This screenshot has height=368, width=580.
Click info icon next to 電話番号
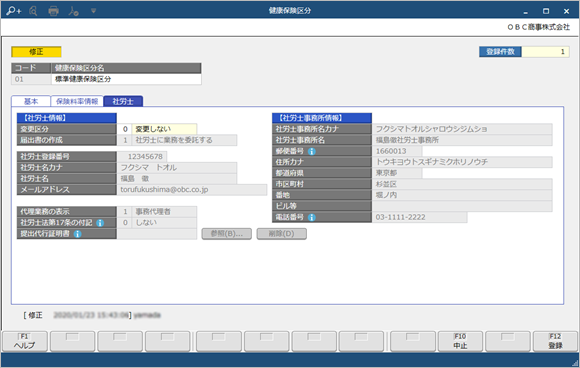click(x=312, y=217)
